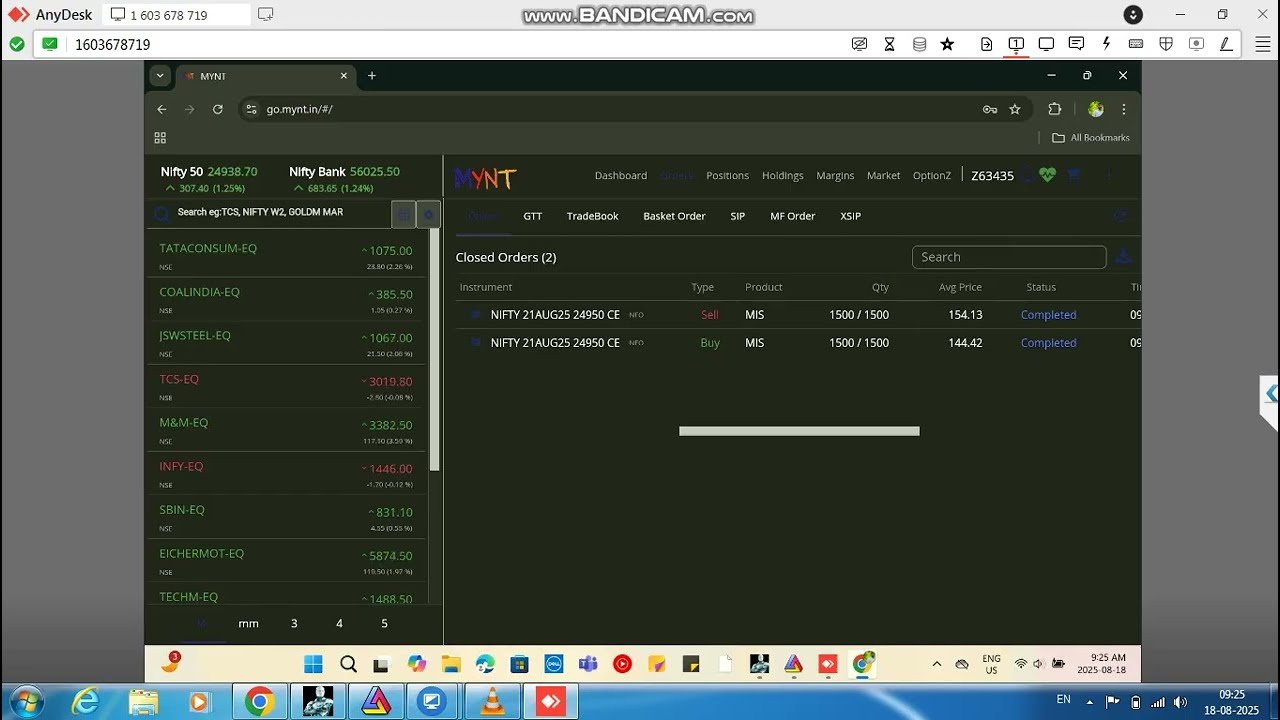Select the Positions menu item
Image resolution: width=1280 pixels, height=720 pixels.
(x=727, y=176)
